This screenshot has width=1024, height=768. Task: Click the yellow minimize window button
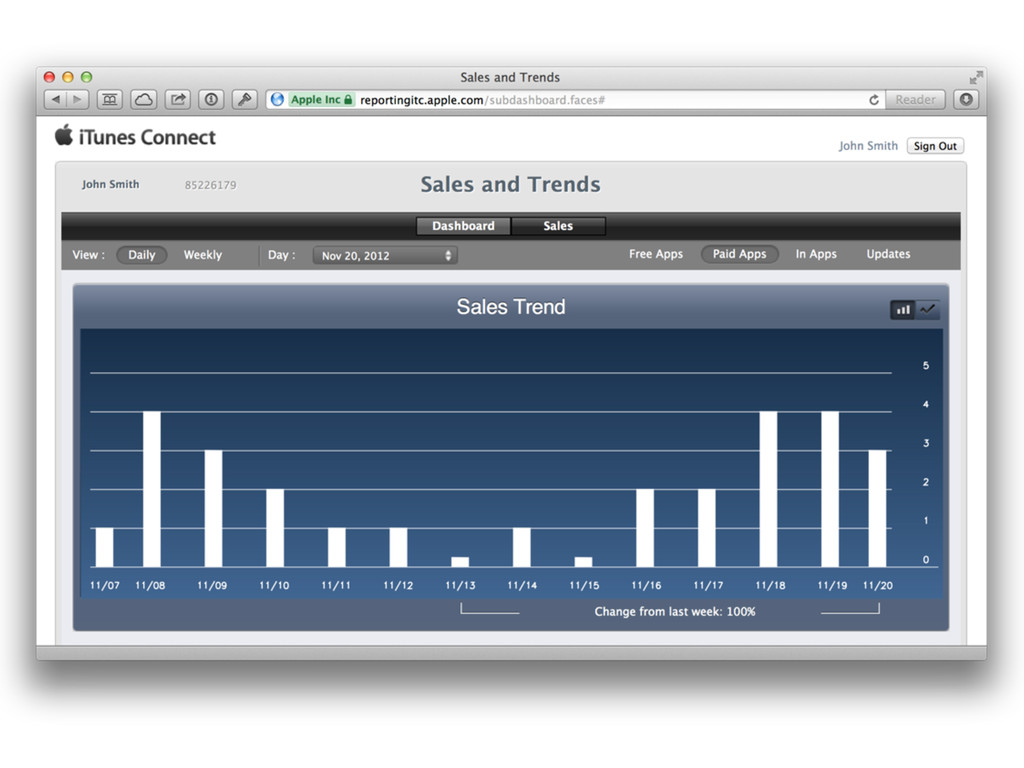(x=68, y=77)
